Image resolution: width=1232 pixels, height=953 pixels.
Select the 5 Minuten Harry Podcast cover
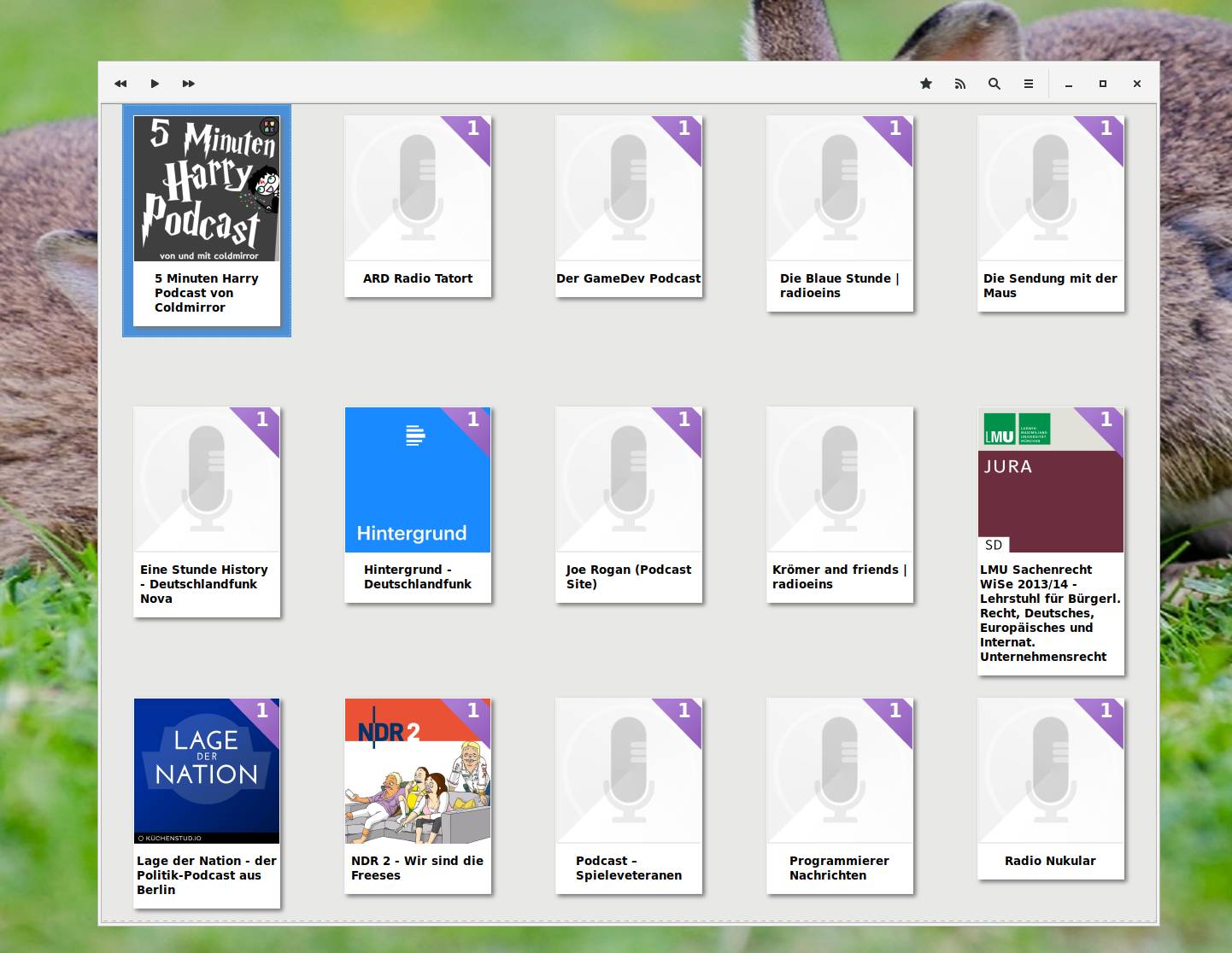(x=207, y=189)
